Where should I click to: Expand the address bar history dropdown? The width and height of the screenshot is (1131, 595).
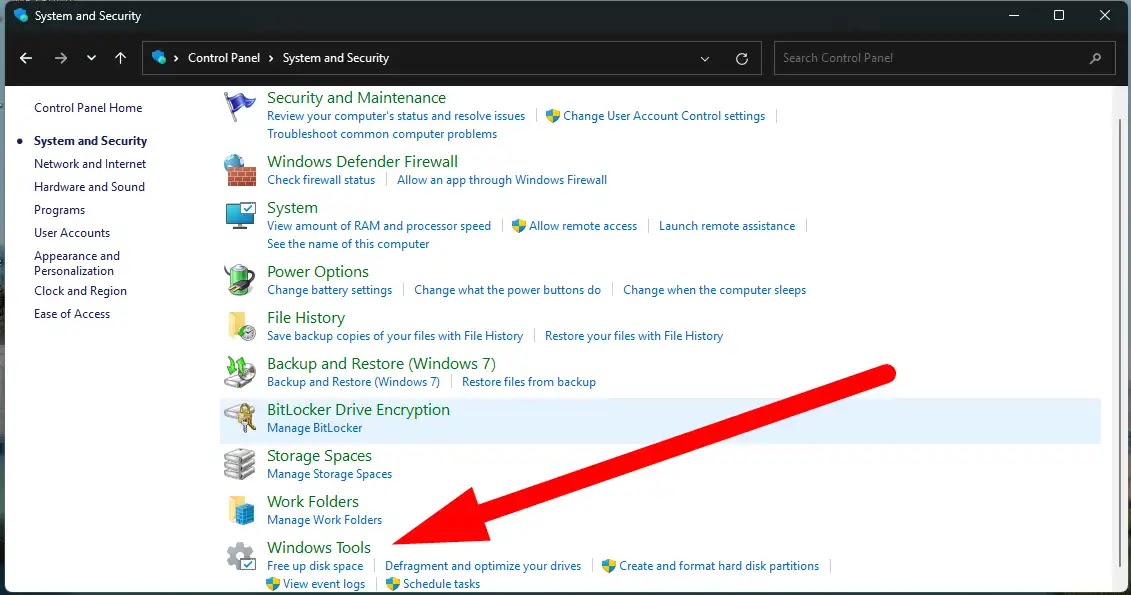705,58
